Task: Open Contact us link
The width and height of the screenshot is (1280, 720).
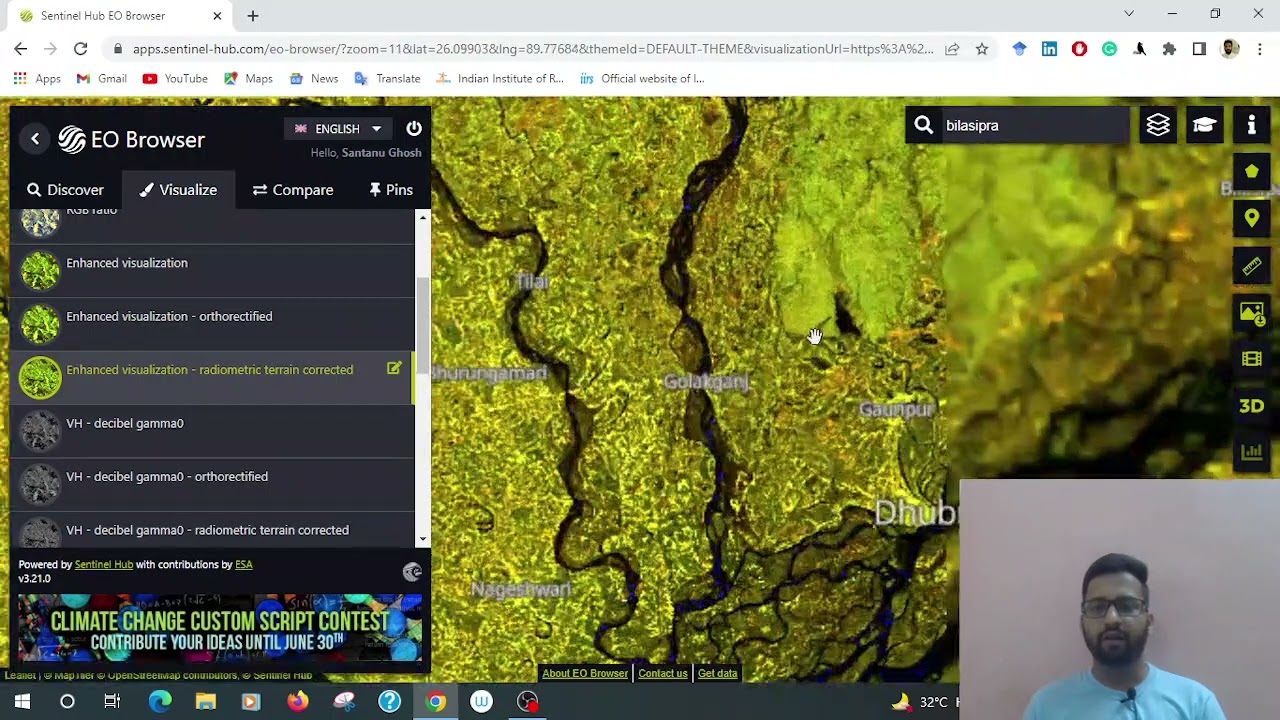Action: click(x=662, y=673)
